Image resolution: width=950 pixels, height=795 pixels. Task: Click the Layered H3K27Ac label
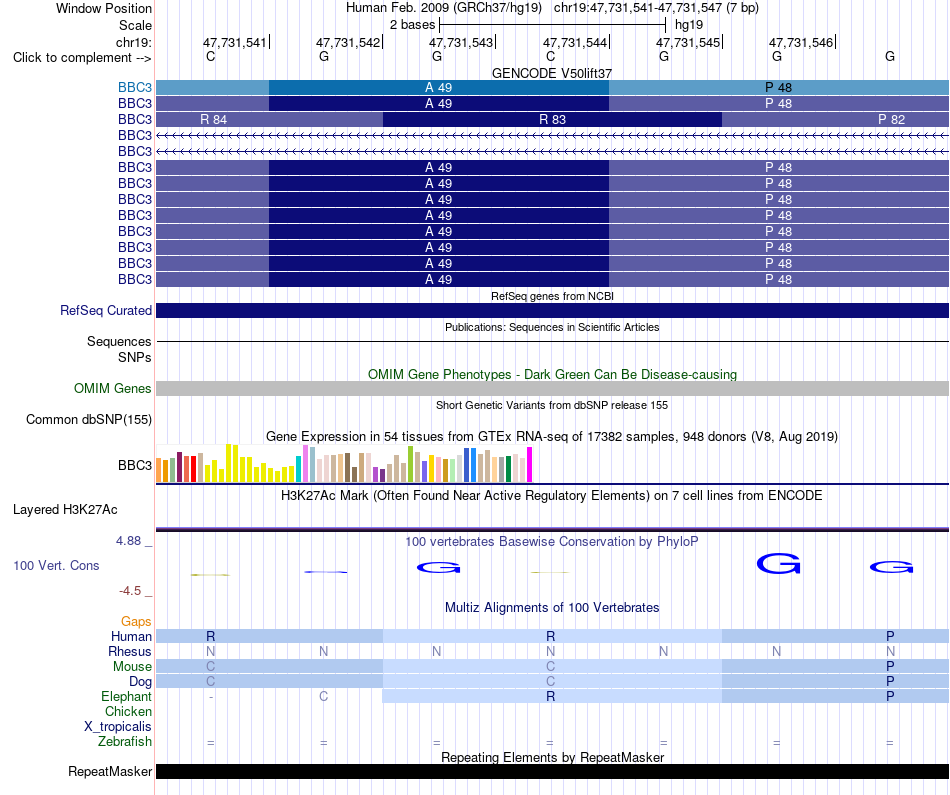pos(65,510)
